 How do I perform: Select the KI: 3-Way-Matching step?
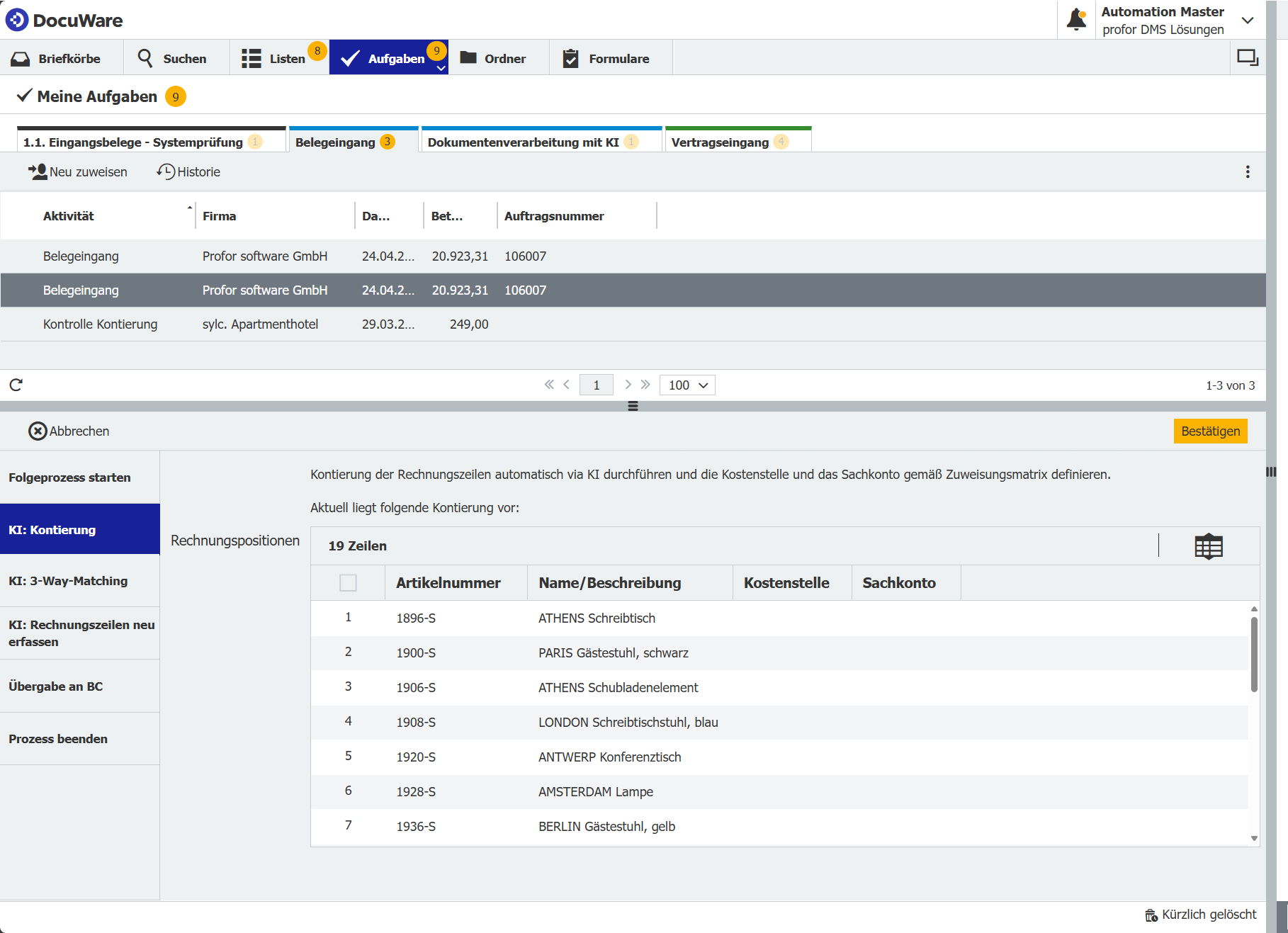tap(67, 581)
